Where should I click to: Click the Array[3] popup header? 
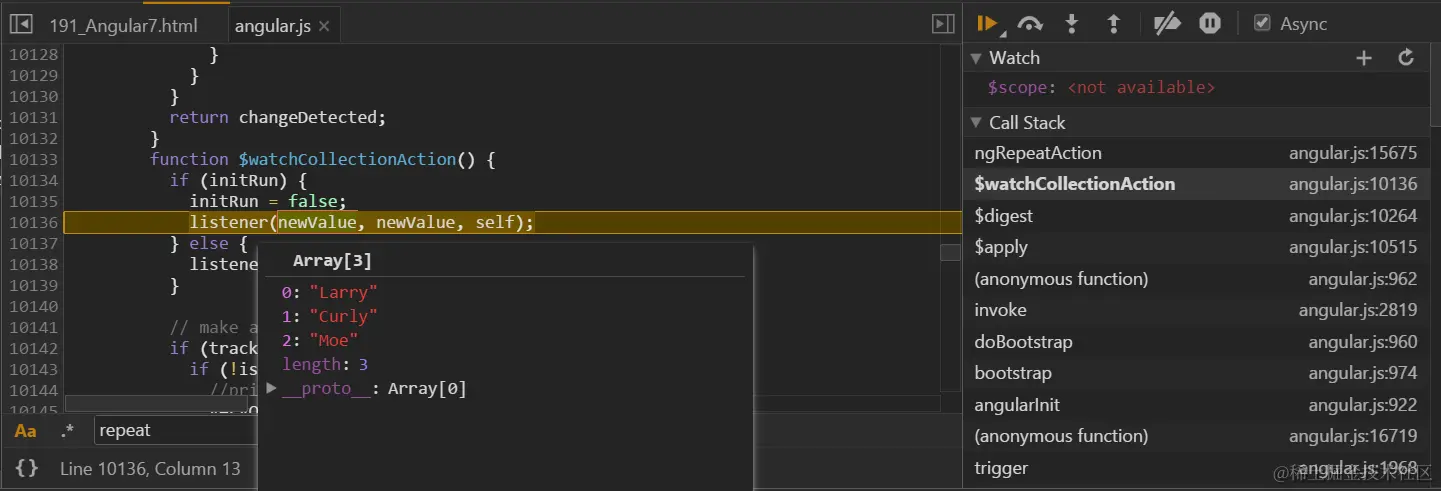pos(332,261)
